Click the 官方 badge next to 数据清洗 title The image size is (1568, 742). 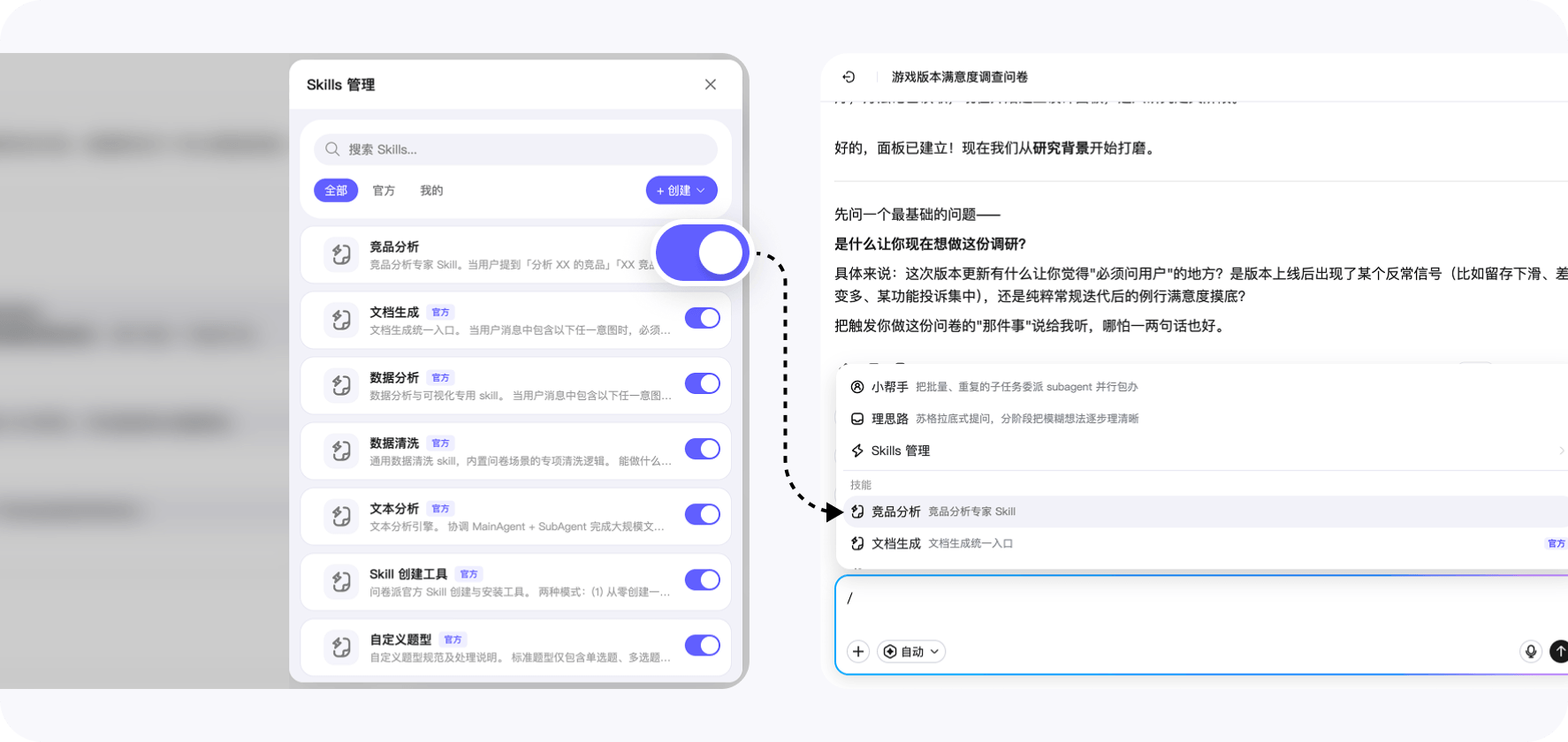coord(441,443)
